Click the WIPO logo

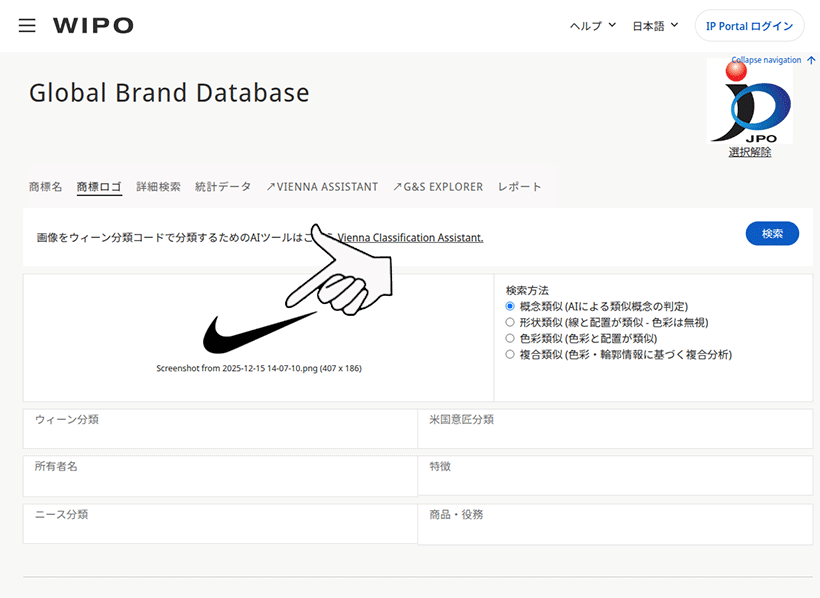tap(93, 26)
